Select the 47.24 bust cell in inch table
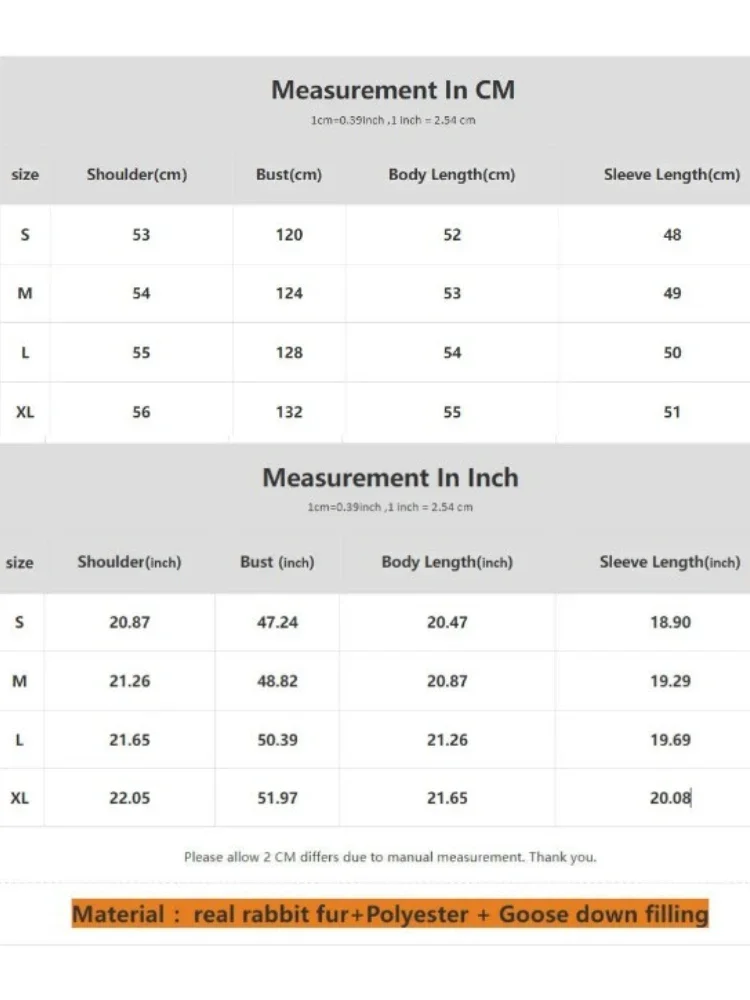The image size is (750, 1000). [277, 622]
